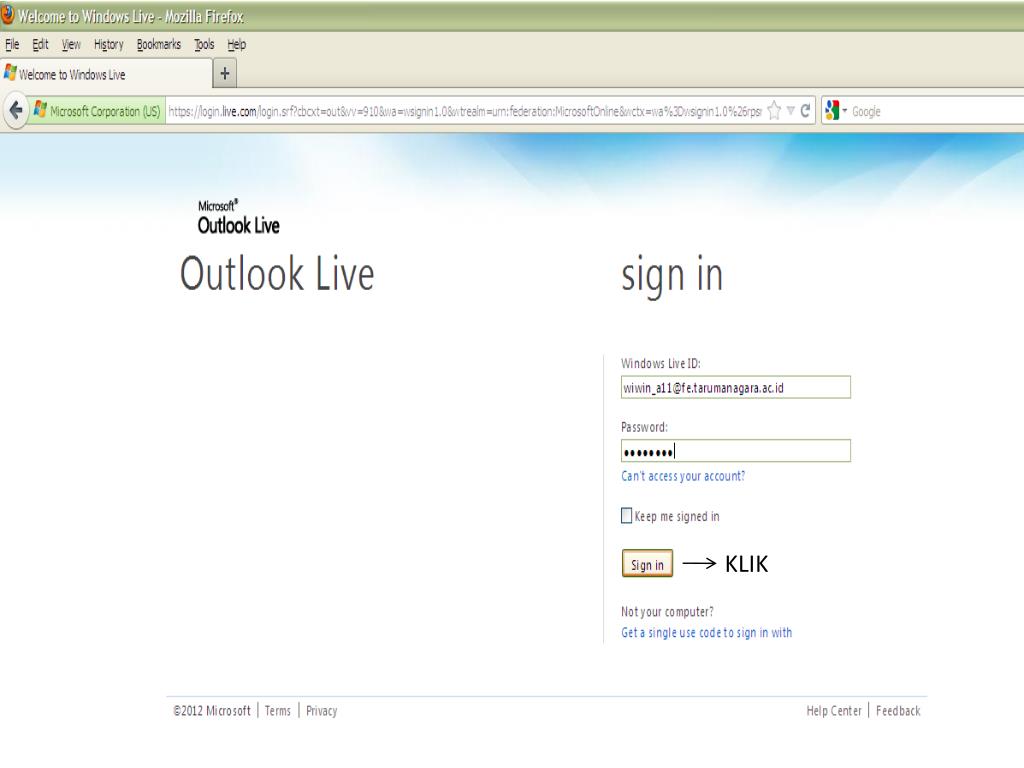This screenshot has height=768, width=1024.
Task: Open the new tab plus button
Action: (225, 73)
